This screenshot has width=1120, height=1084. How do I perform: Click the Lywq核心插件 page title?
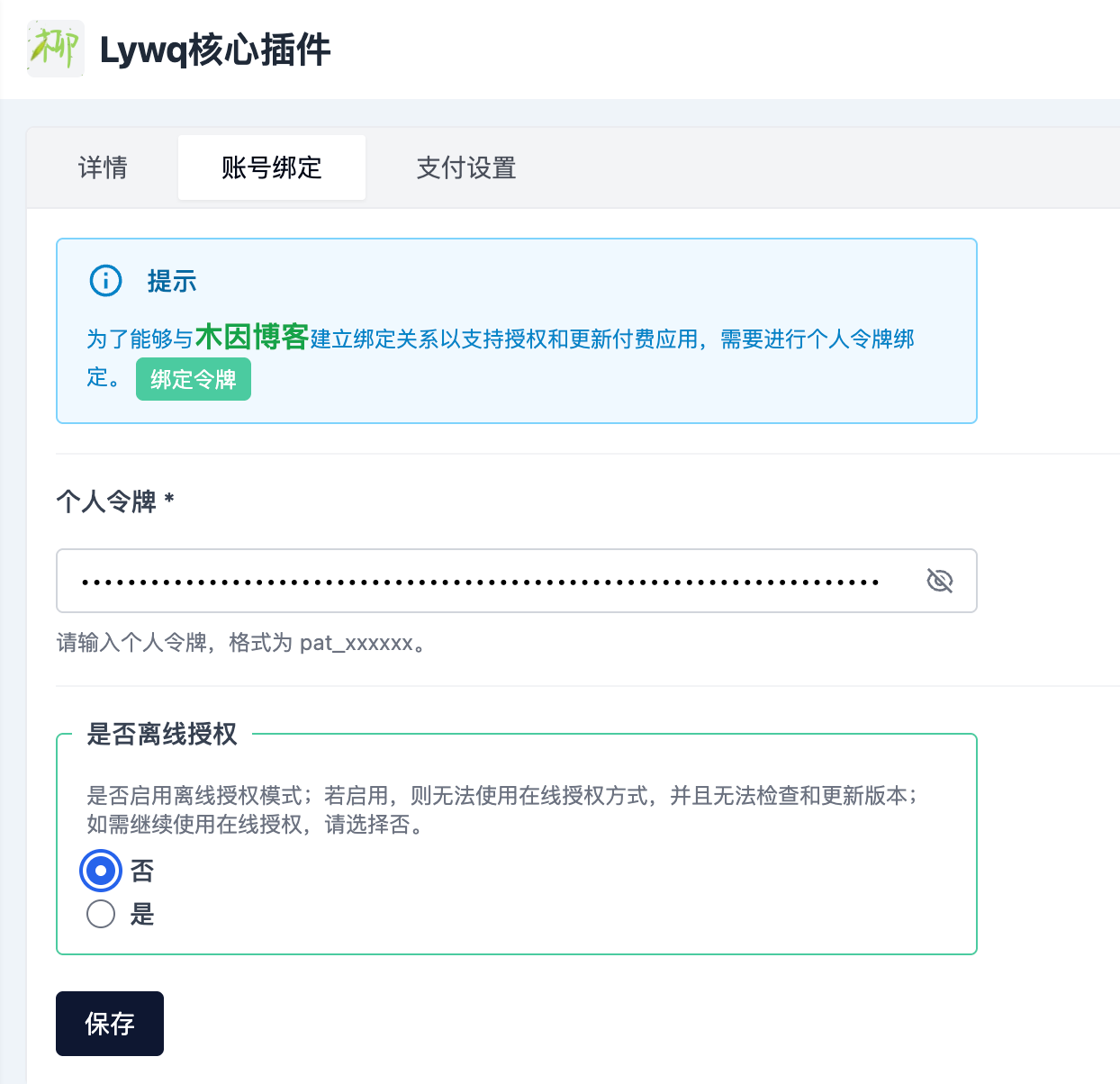[213, 50]
